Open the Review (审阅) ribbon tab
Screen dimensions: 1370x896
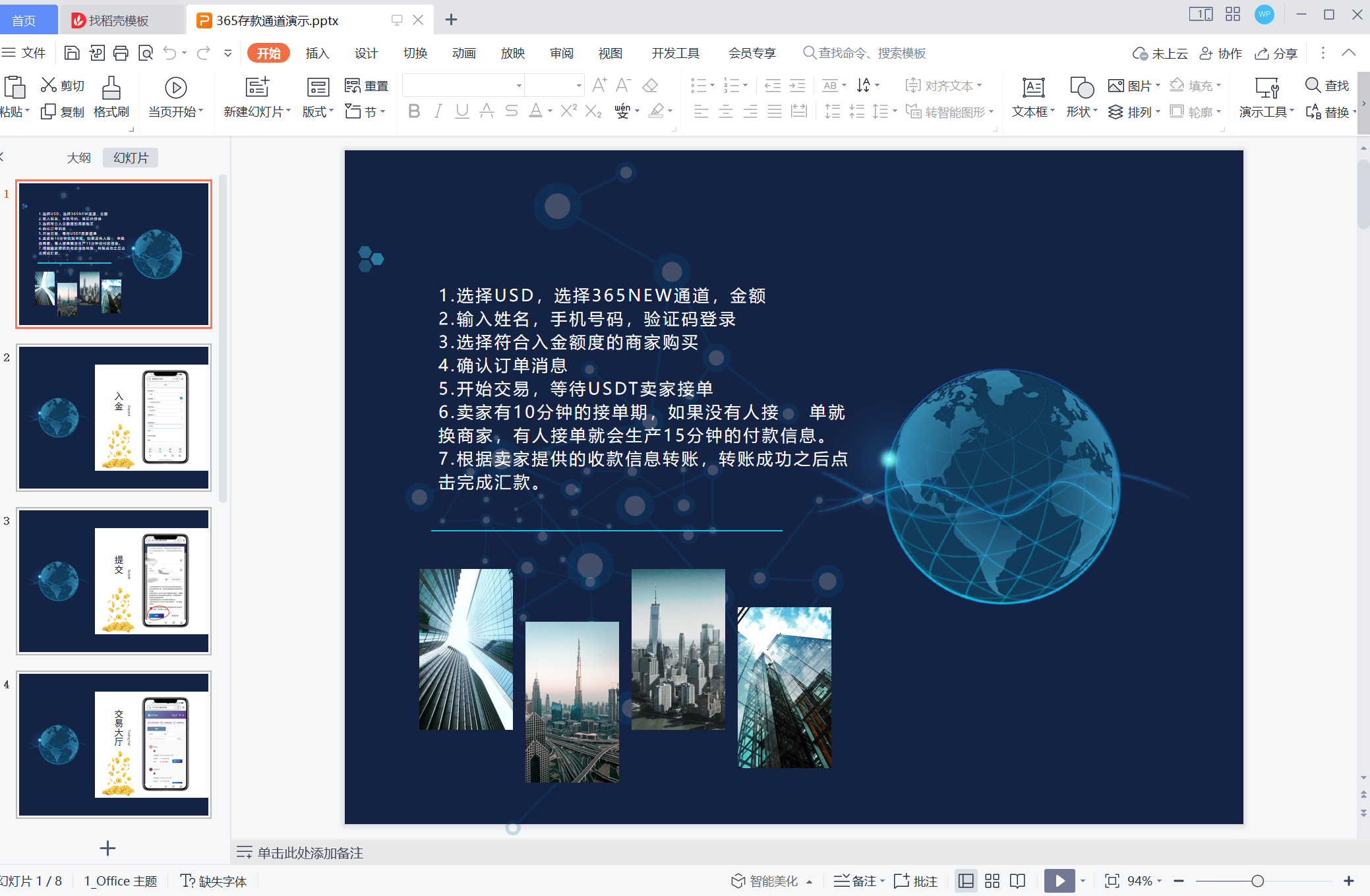[562, 53]
